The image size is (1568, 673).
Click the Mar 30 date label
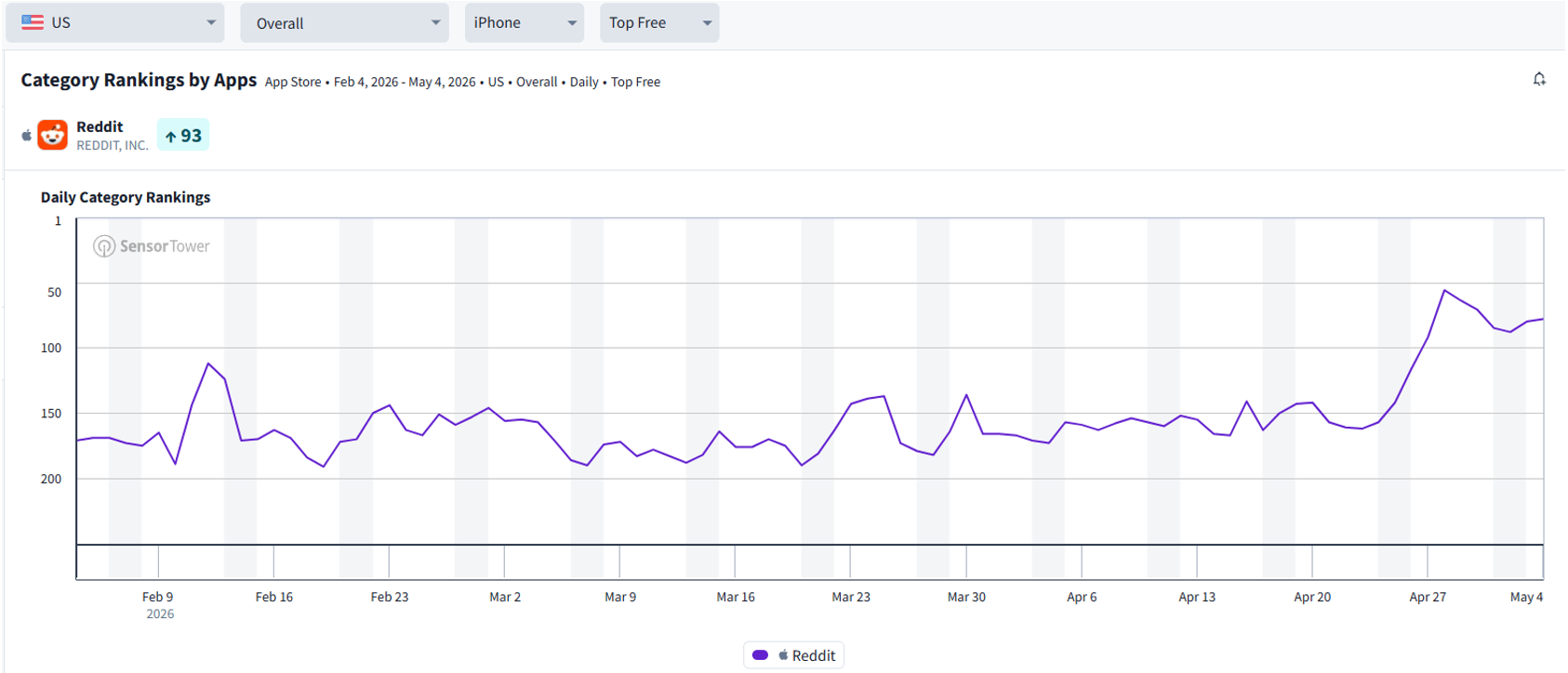coord(966,597)
